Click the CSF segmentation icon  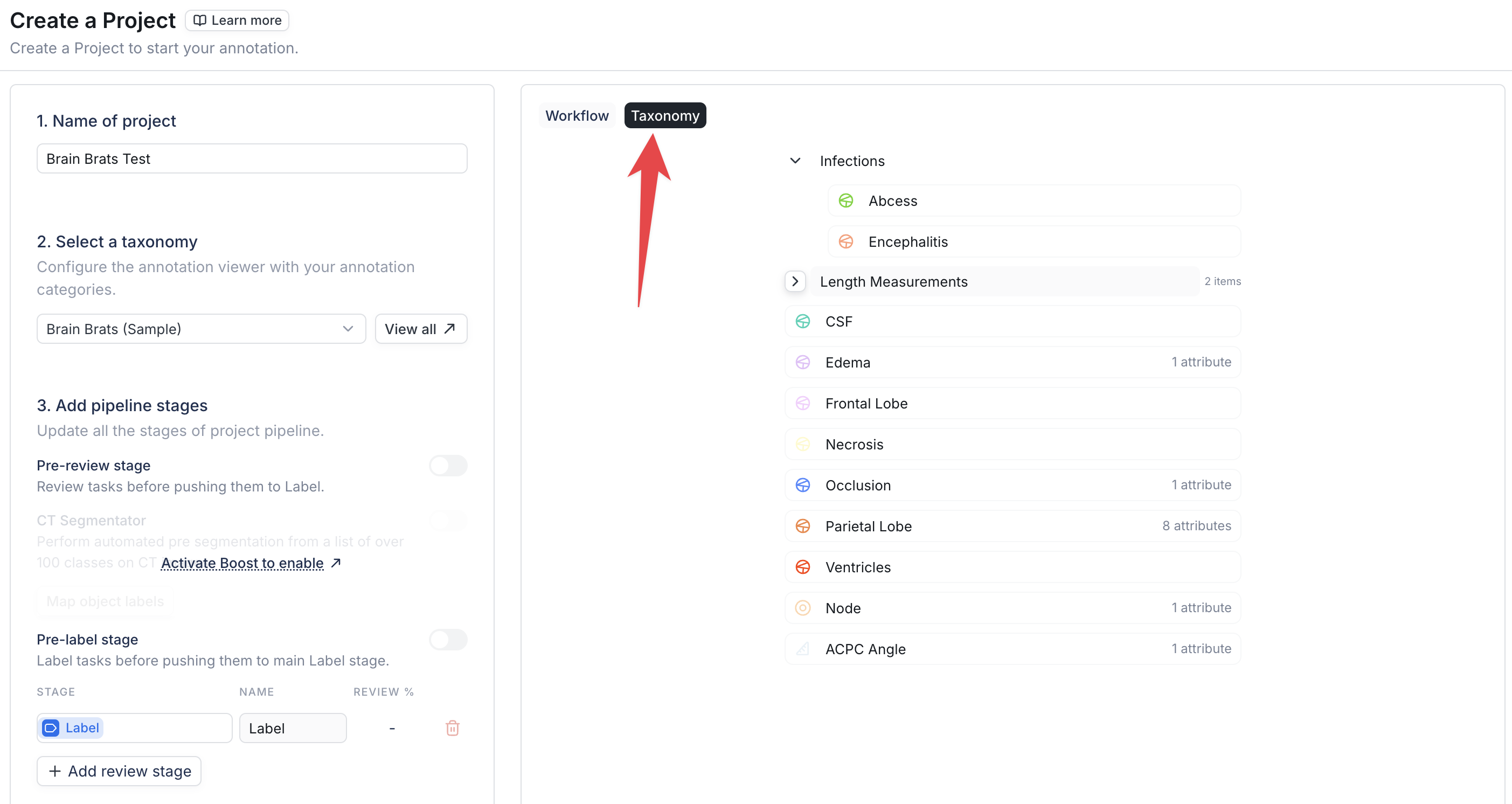pyautogui.click(x=802, y=322)
